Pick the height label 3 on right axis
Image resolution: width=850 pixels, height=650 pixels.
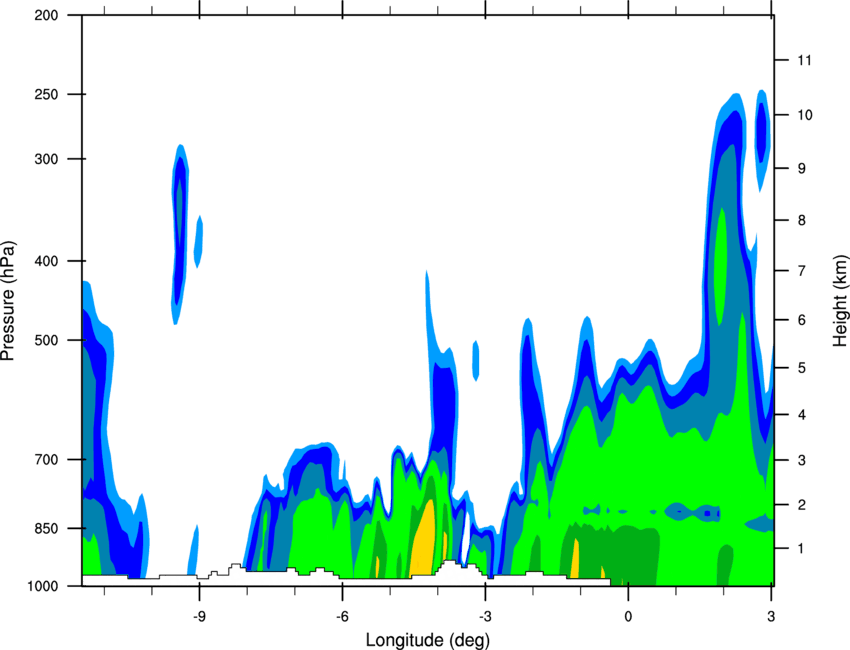(802, 460)
